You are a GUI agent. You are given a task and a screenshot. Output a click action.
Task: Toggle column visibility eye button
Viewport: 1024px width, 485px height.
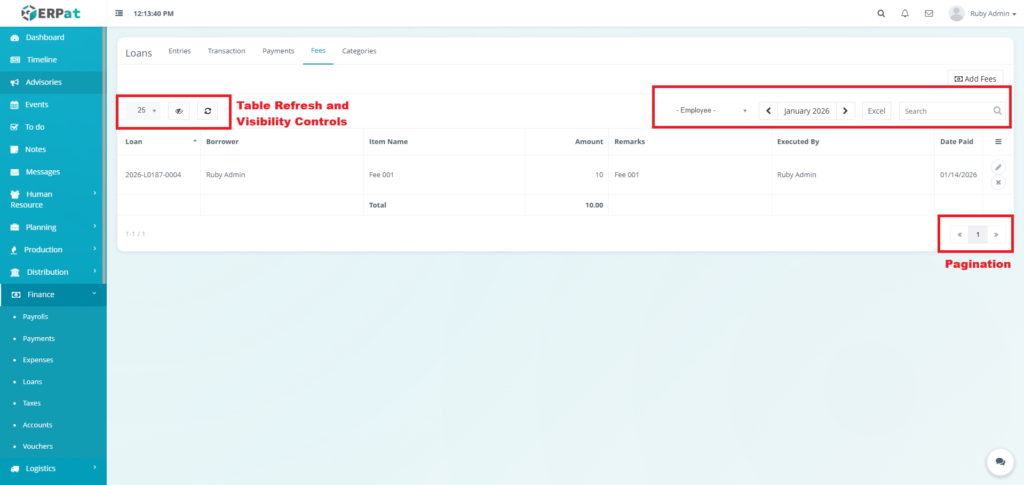pos(179,111)
